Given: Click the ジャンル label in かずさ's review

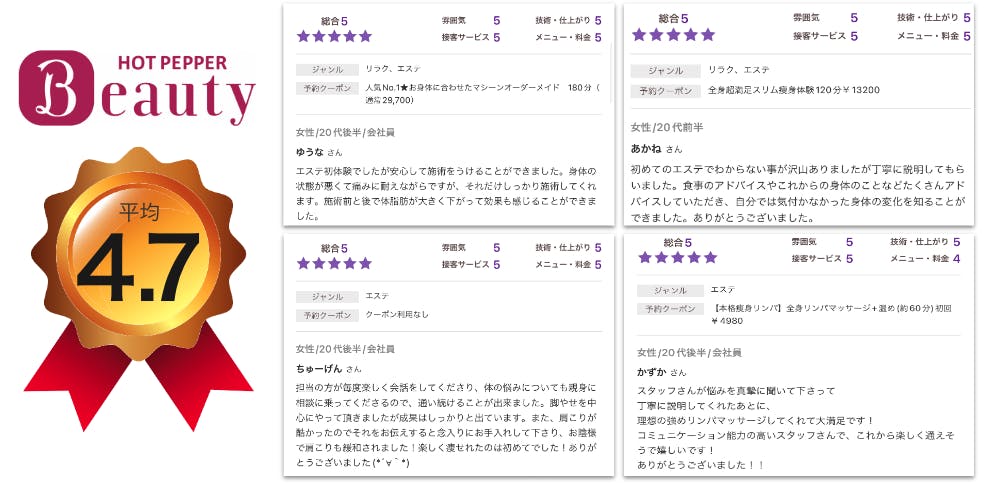Looking at the screenshot, I should [670, 290].
